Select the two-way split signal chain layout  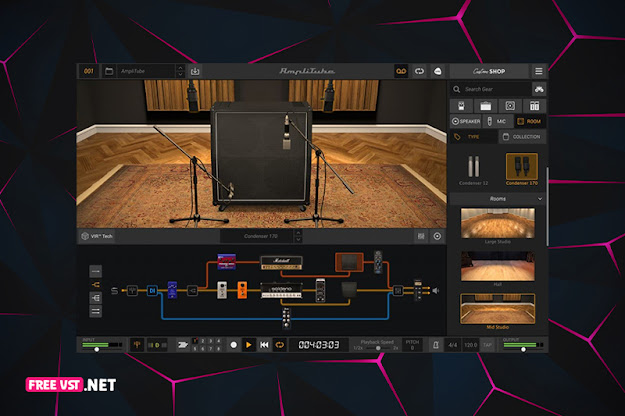coord(96,285)
